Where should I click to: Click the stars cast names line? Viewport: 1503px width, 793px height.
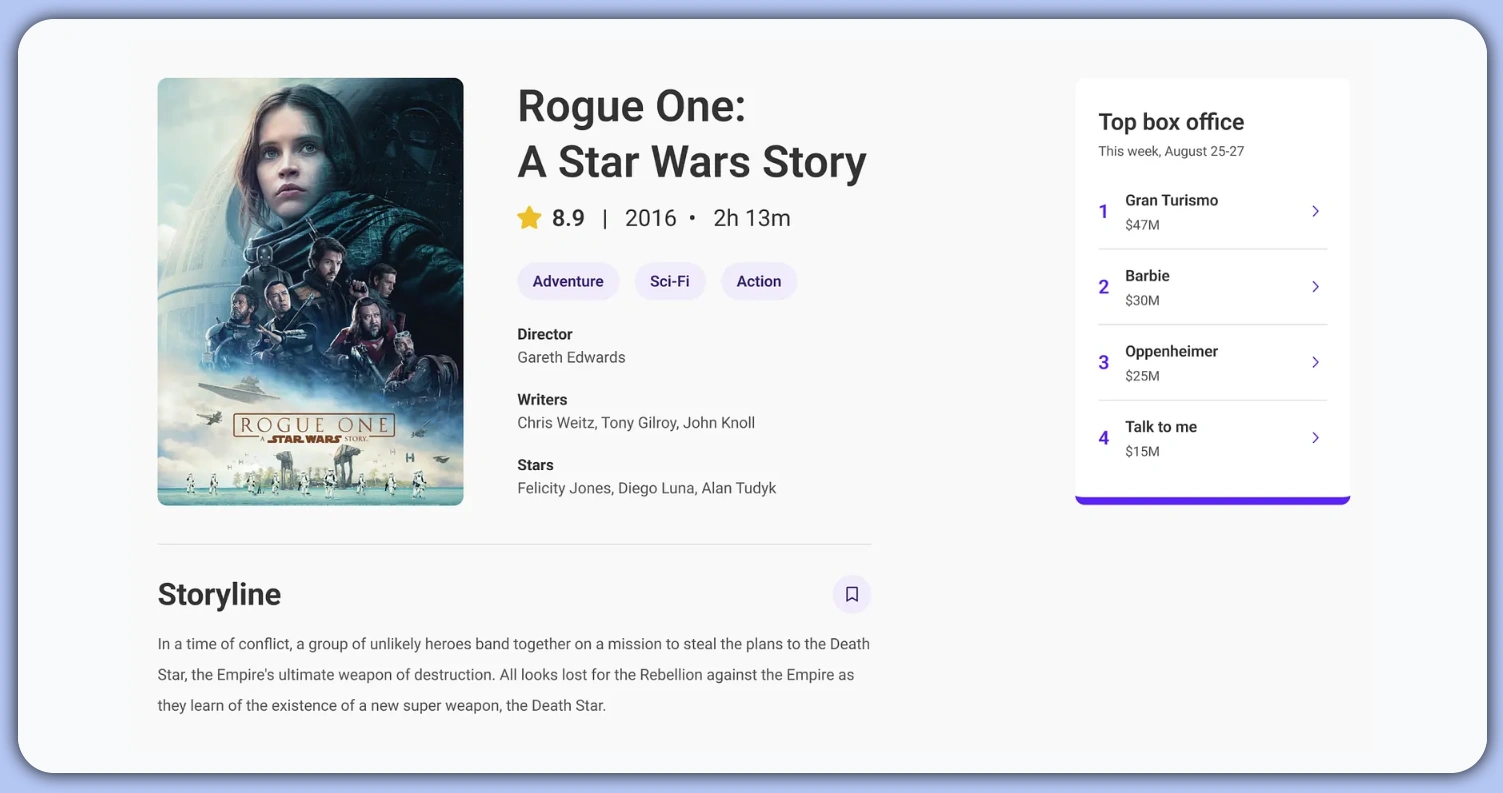click(646, 488)
